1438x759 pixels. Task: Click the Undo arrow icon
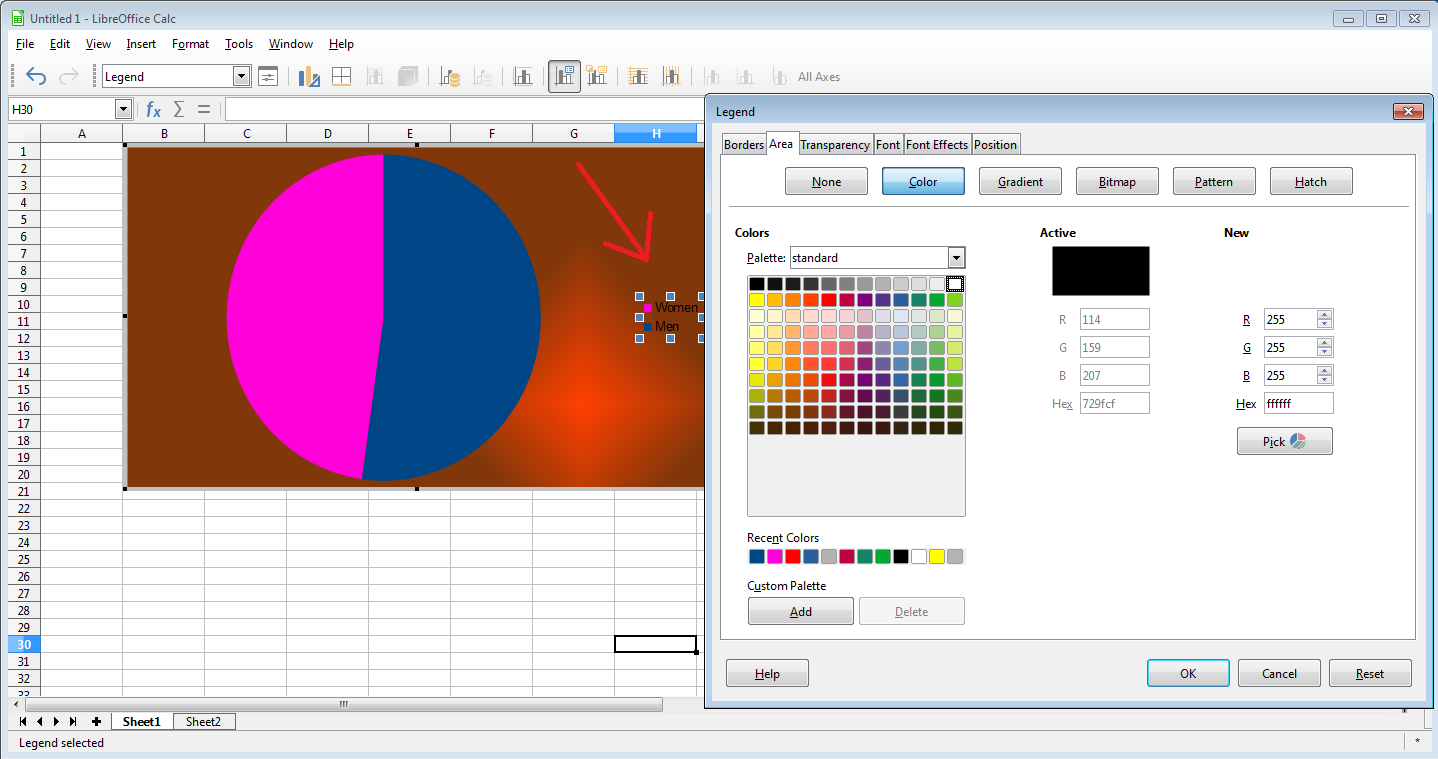click(x=36, y=76)
